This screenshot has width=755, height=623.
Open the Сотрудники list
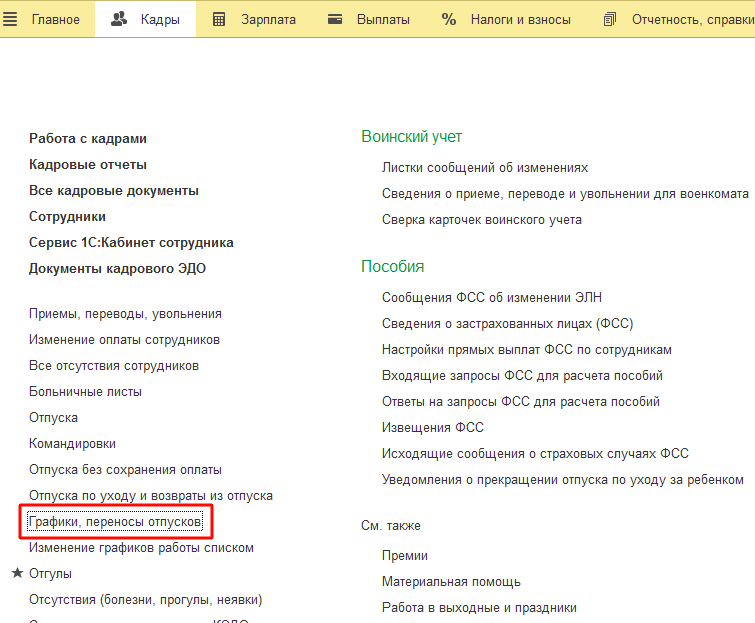pos(67,217)
